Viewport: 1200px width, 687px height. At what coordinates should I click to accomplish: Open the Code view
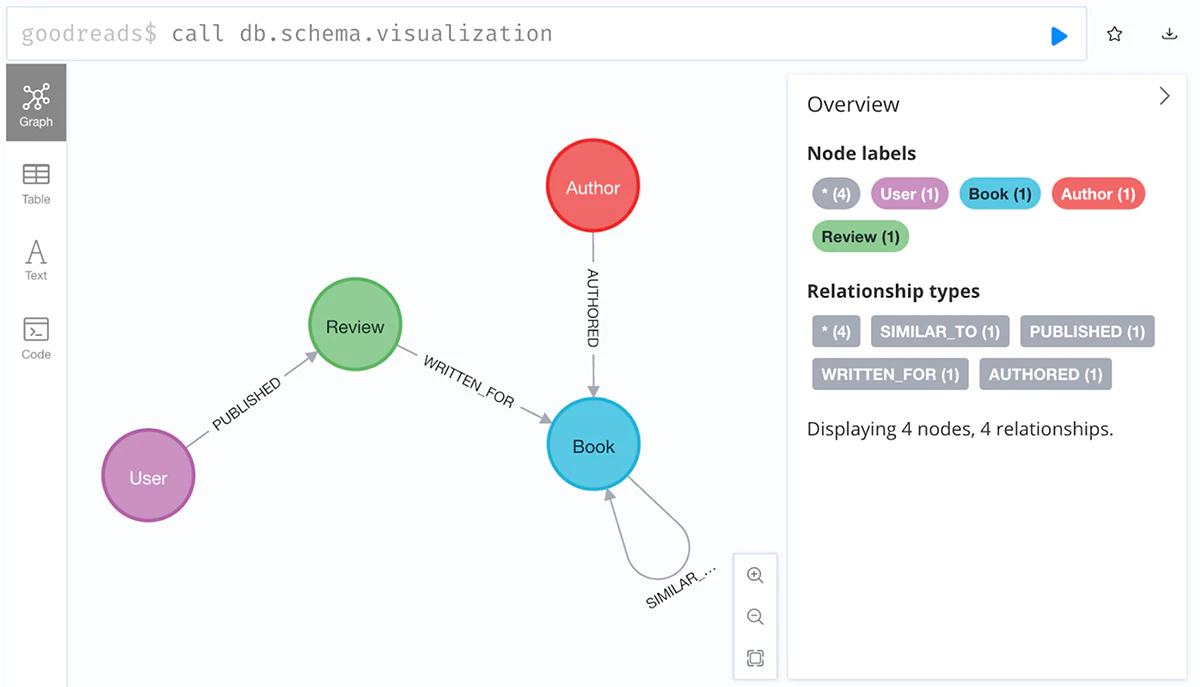tap(36, 337)
